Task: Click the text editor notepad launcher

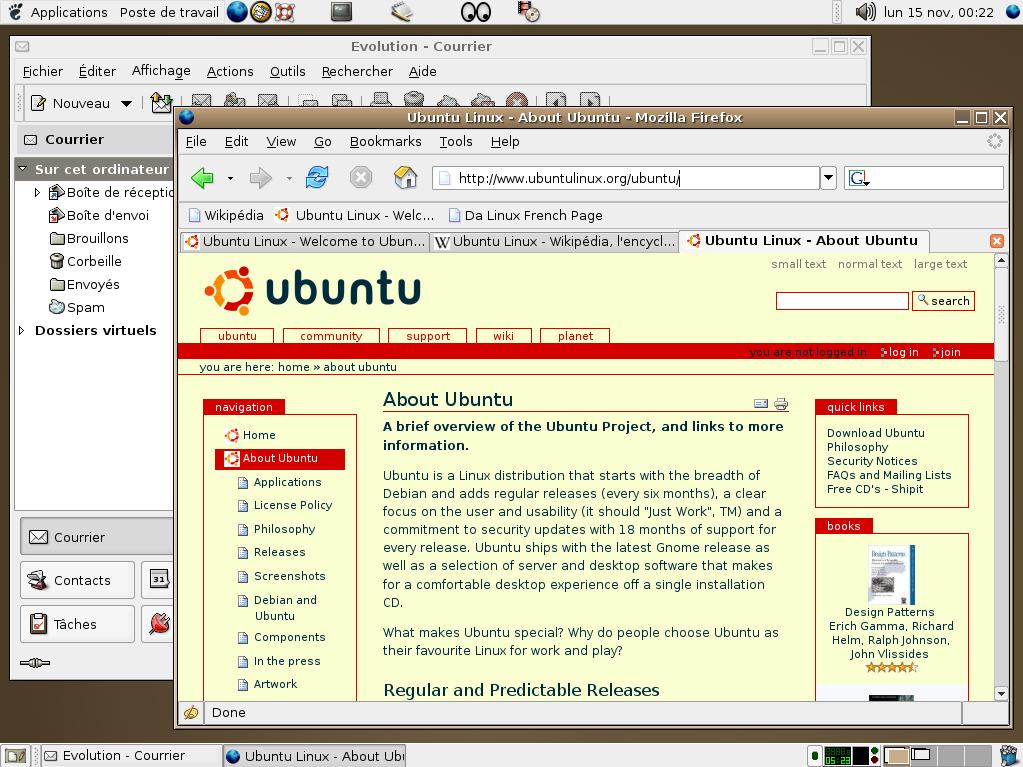Action: point(402,12)
